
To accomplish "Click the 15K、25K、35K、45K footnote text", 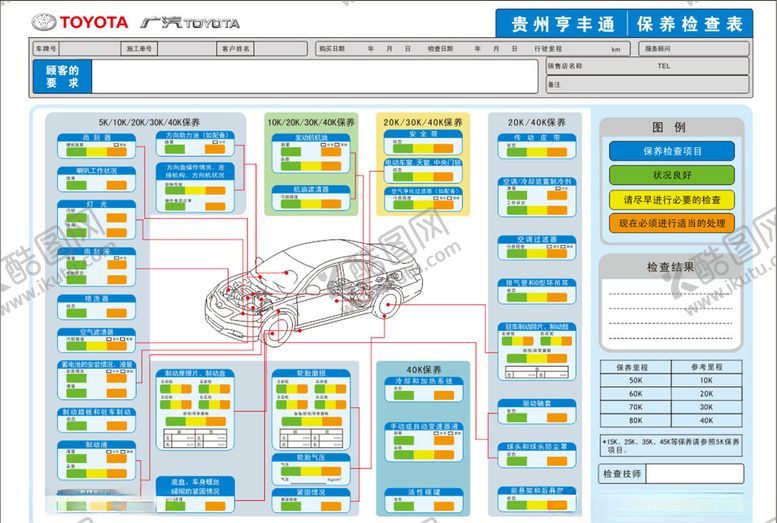I will point(671,445).
